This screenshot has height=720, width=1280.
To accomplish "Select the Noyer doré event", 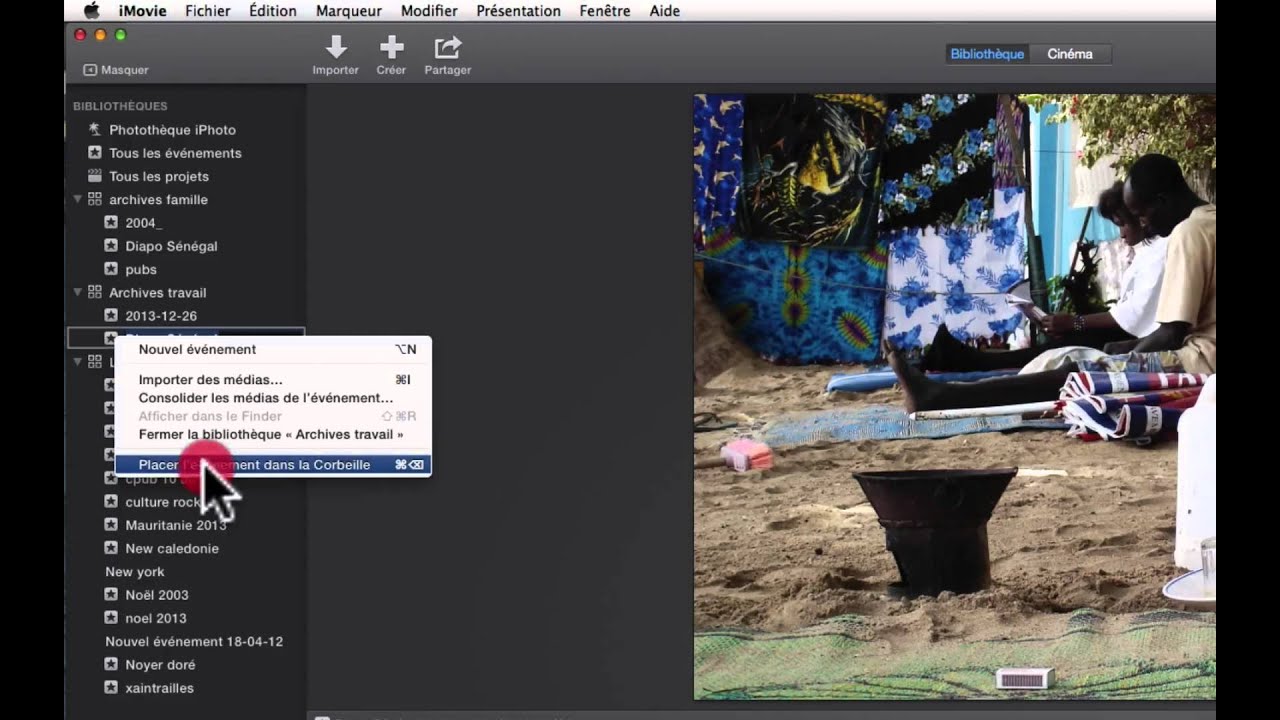I will (x=160, y=665).
